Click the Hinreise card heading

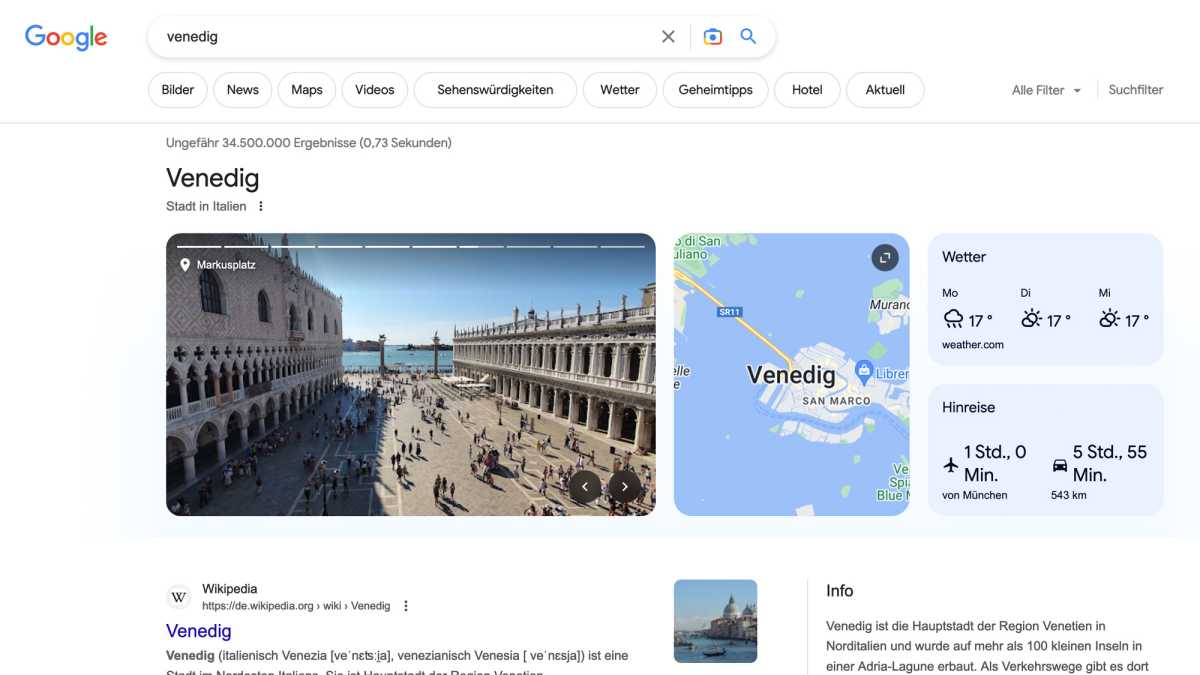968,408
